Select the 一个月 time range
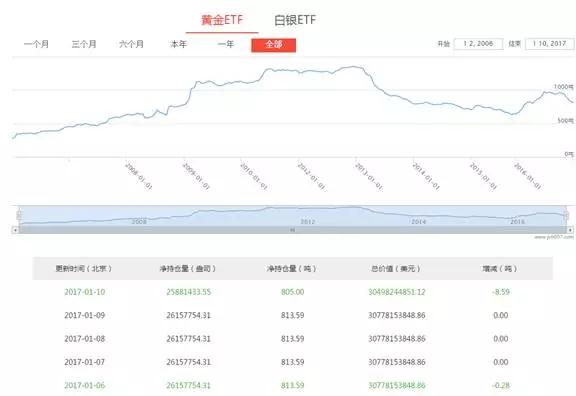 click(36, 44)
